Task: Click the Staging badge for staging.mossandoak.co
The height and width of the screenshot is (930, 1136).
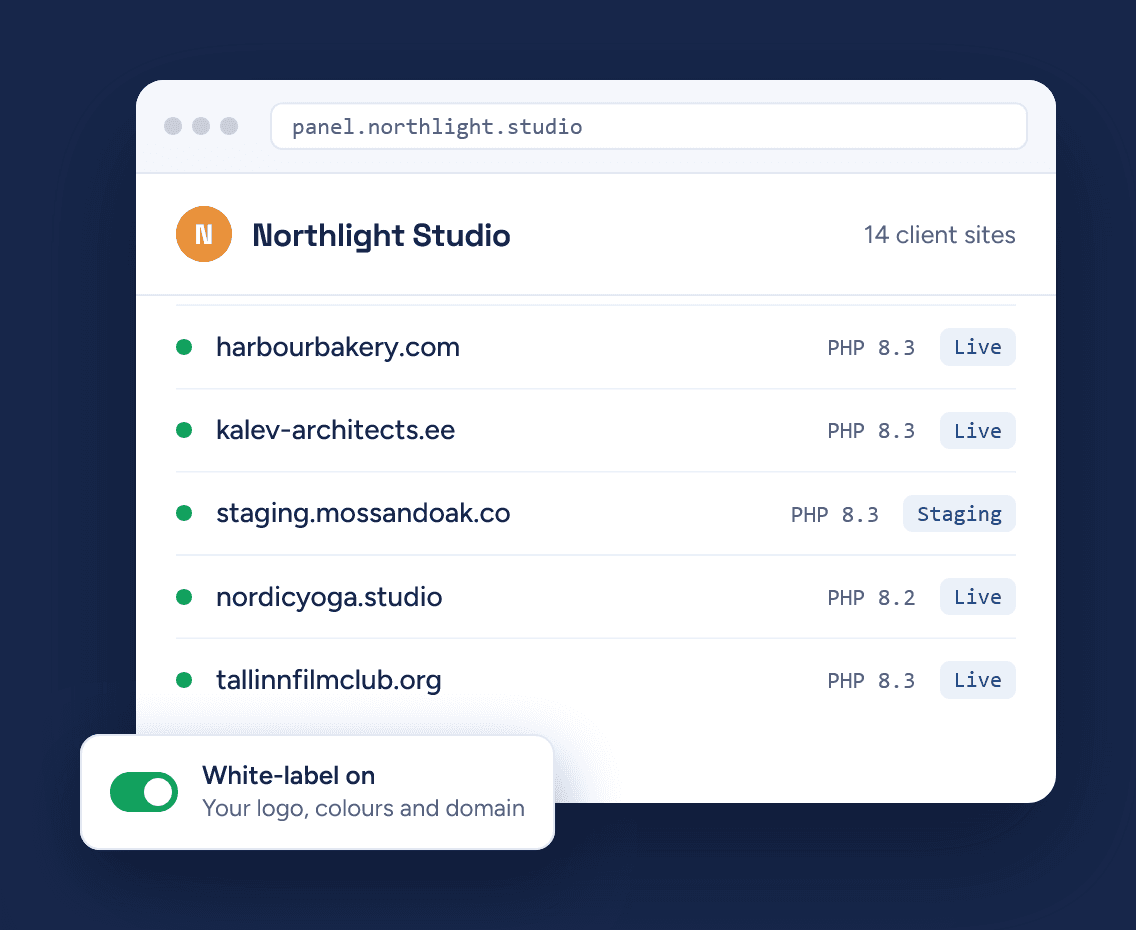Action: [959, 514]
